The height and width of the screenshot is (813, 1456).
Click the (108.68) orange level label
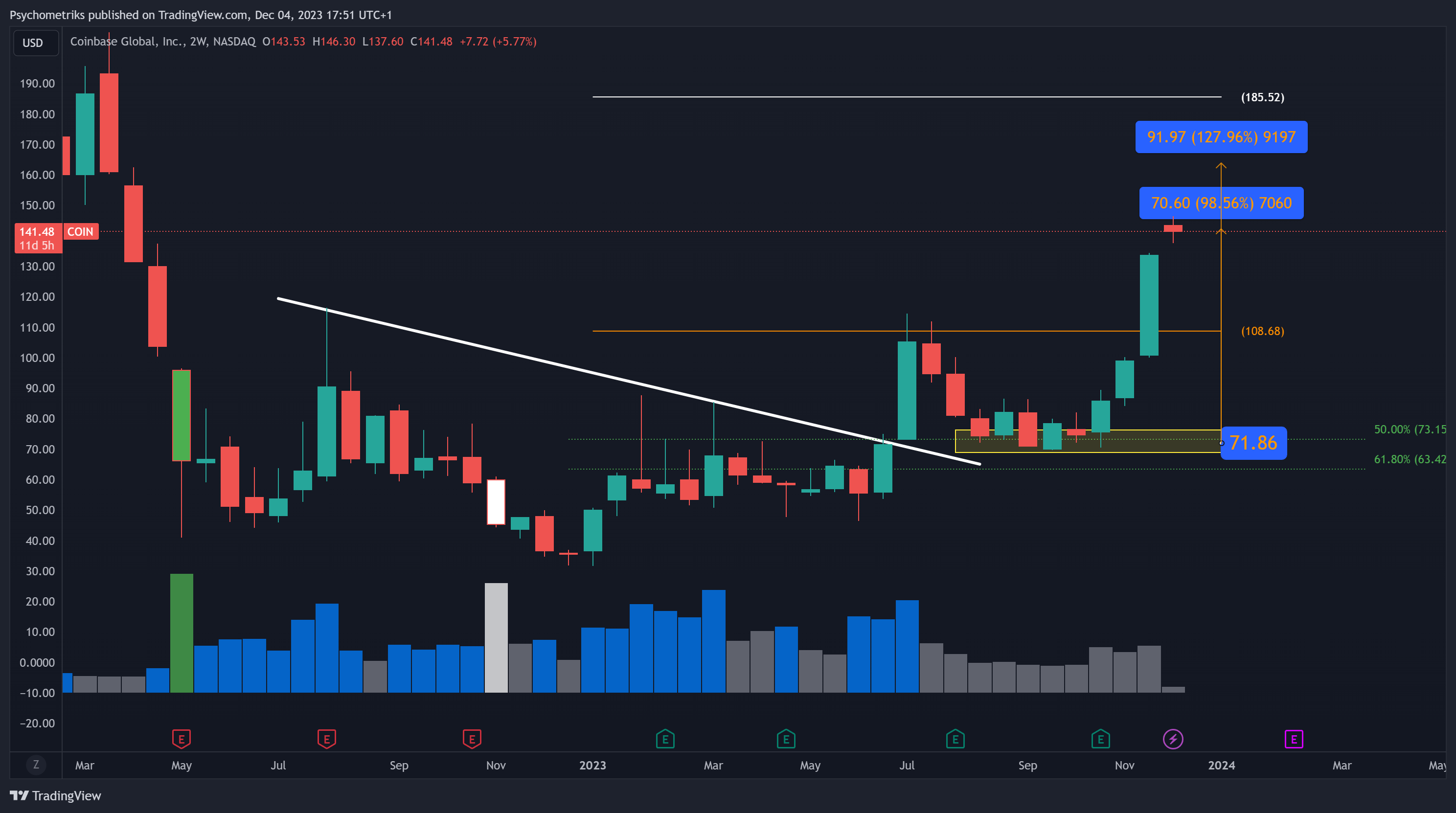point(1262,331)
